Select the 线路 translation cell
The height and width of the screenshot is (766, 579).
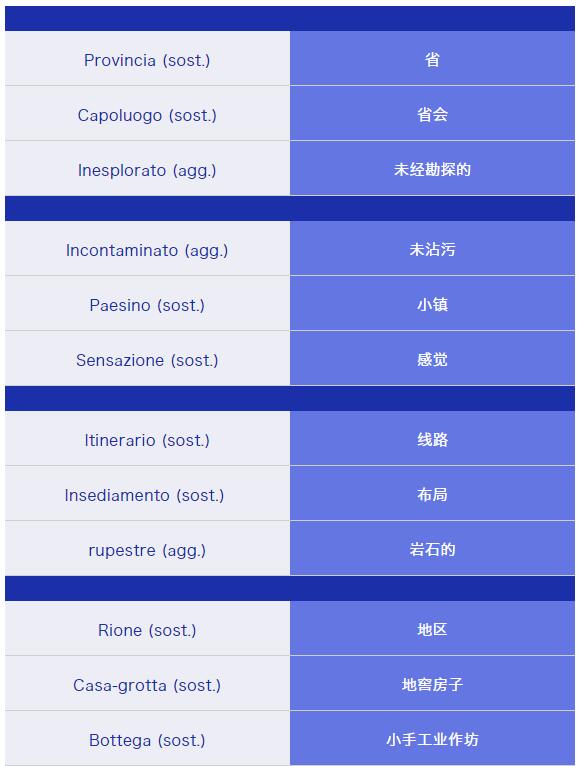pos(432,439)
